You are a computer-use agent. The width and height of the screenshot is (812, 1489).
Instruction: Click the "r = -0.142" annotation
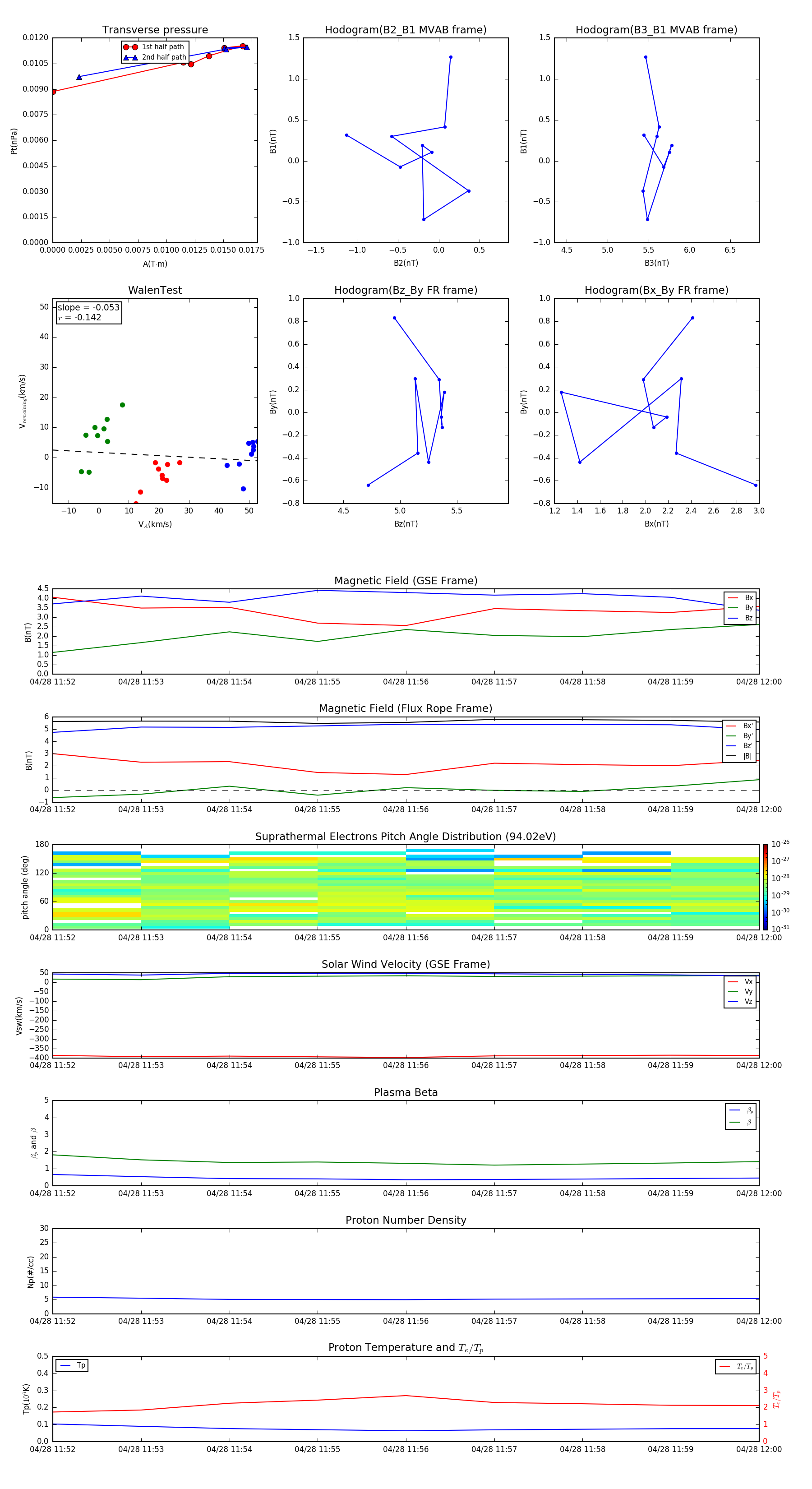79,317
